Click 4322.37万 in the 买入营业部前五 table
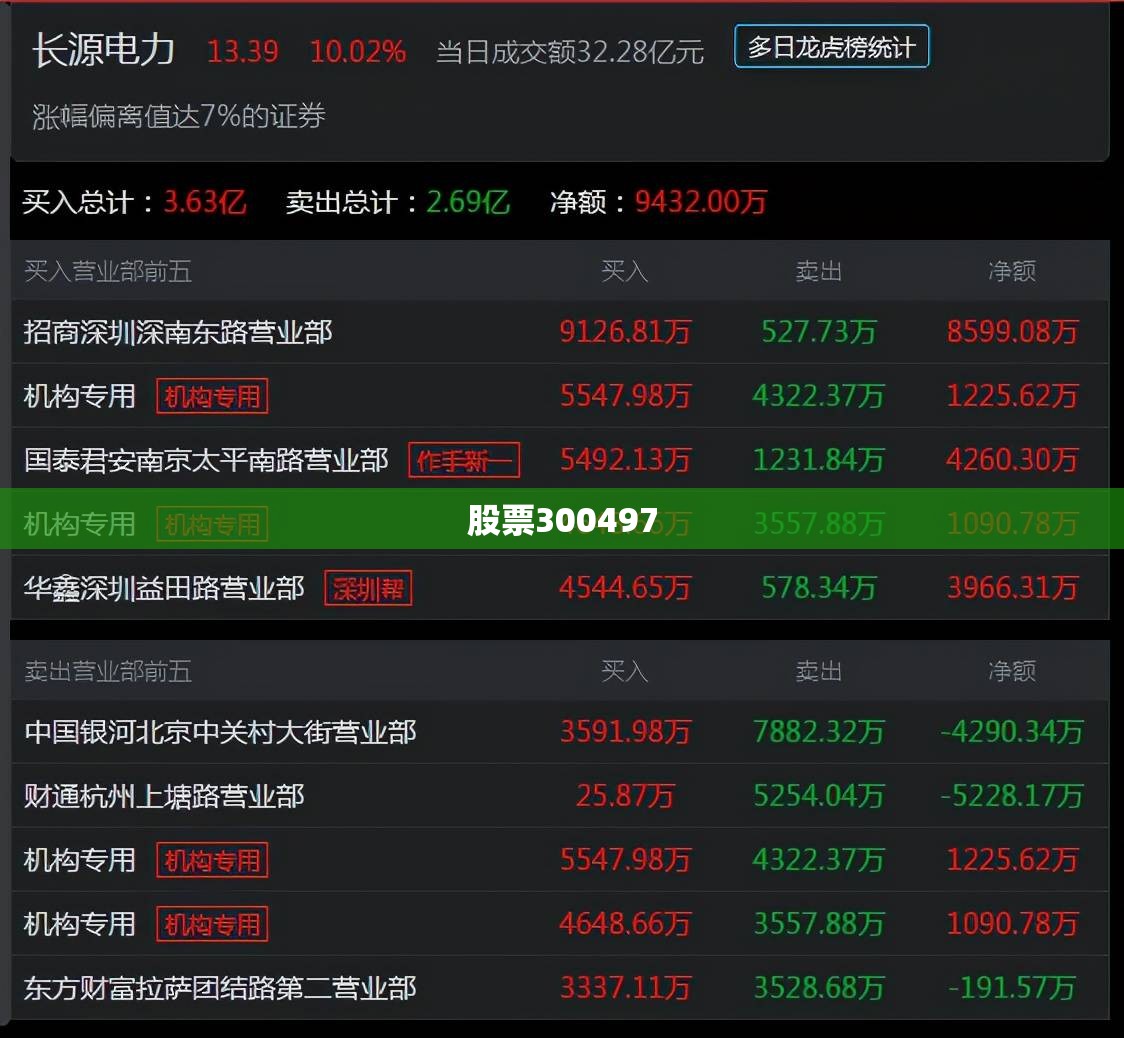Screen dimensions: 1124x1038 (819, 396)
